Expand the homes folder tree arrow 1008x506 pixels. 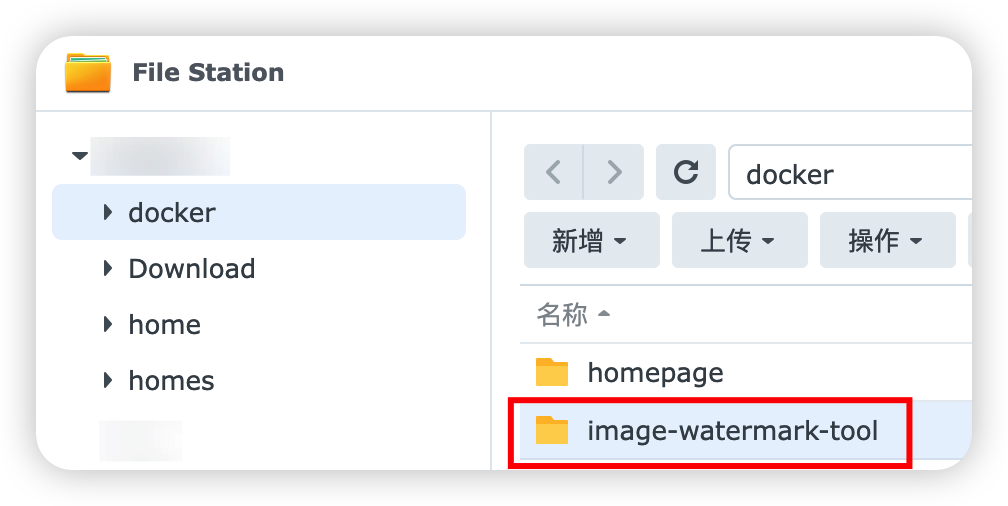[108, 380]
